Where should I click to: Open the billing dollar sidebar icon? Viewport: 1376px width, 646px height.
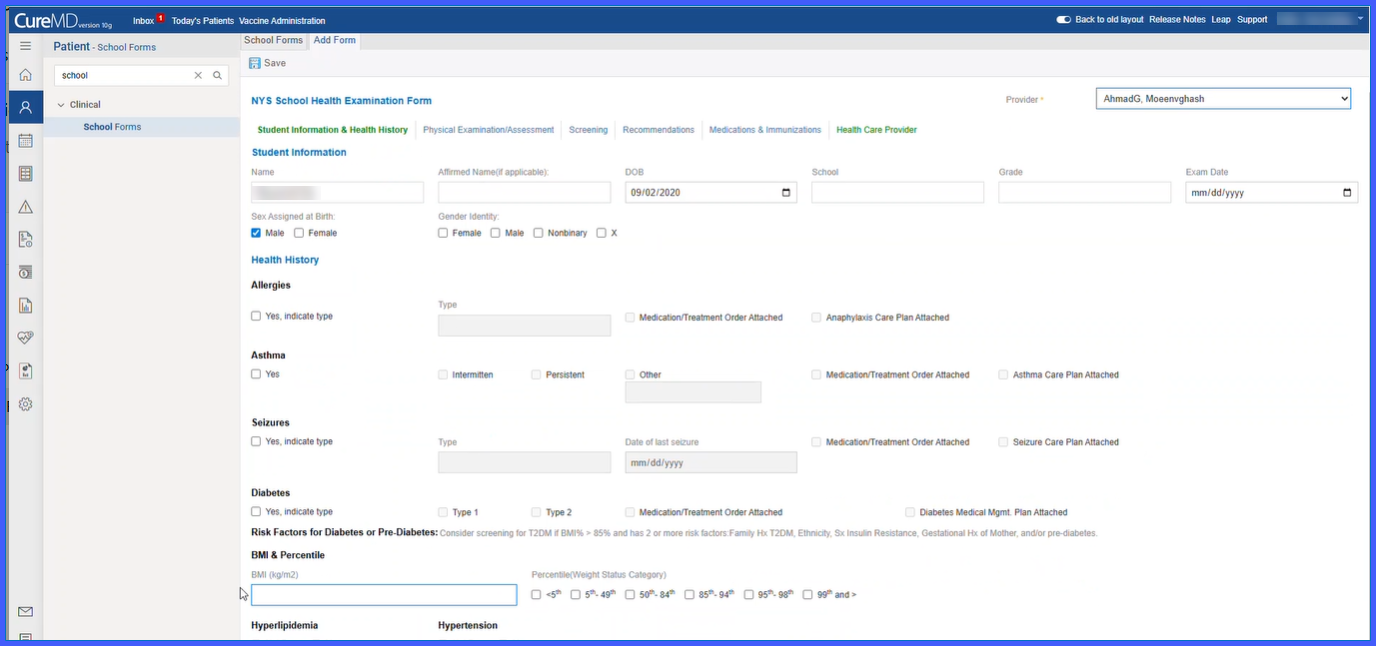pyautogui.click(x=25, y=272)
